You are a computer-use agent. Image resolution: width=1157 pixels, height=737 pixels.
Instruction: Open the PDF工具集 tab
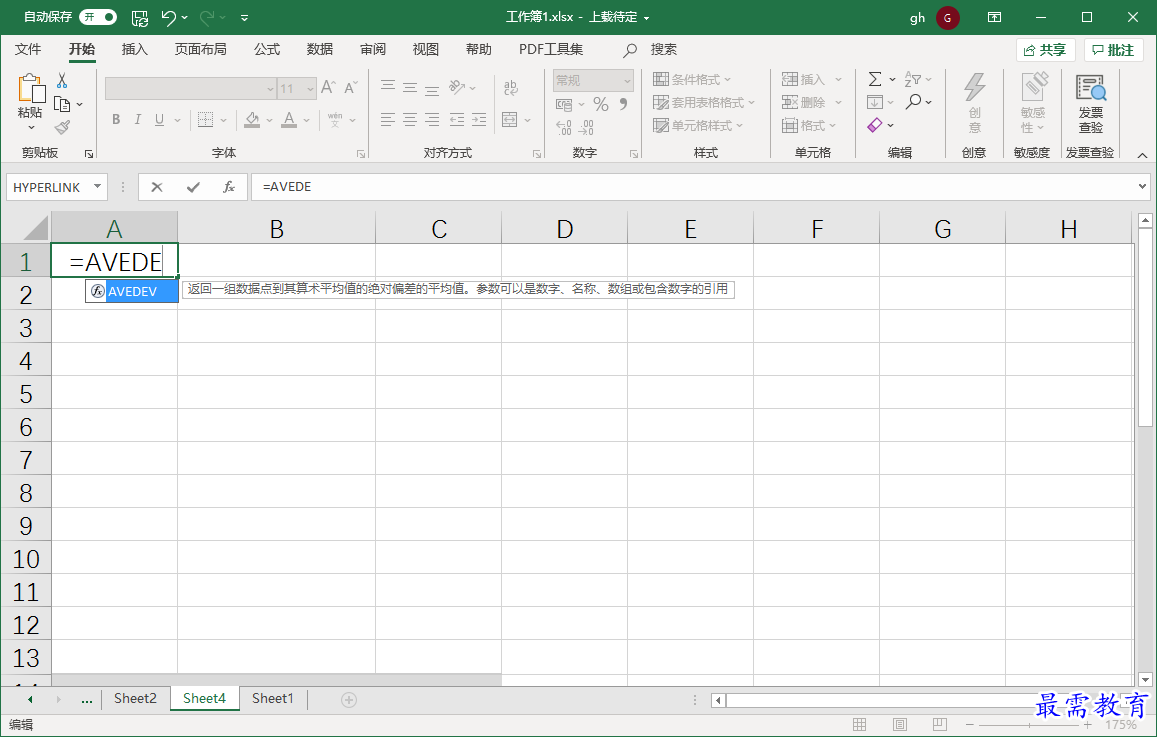(550, 49)
